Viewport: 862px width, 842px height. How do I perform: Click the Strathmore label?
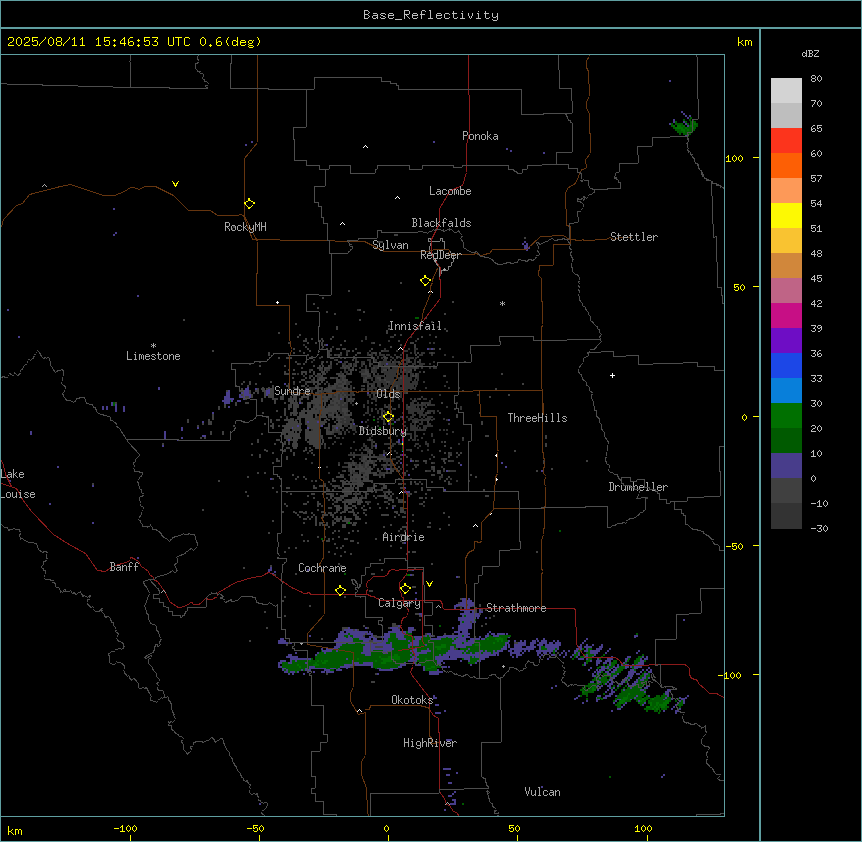tap(516, 608)
